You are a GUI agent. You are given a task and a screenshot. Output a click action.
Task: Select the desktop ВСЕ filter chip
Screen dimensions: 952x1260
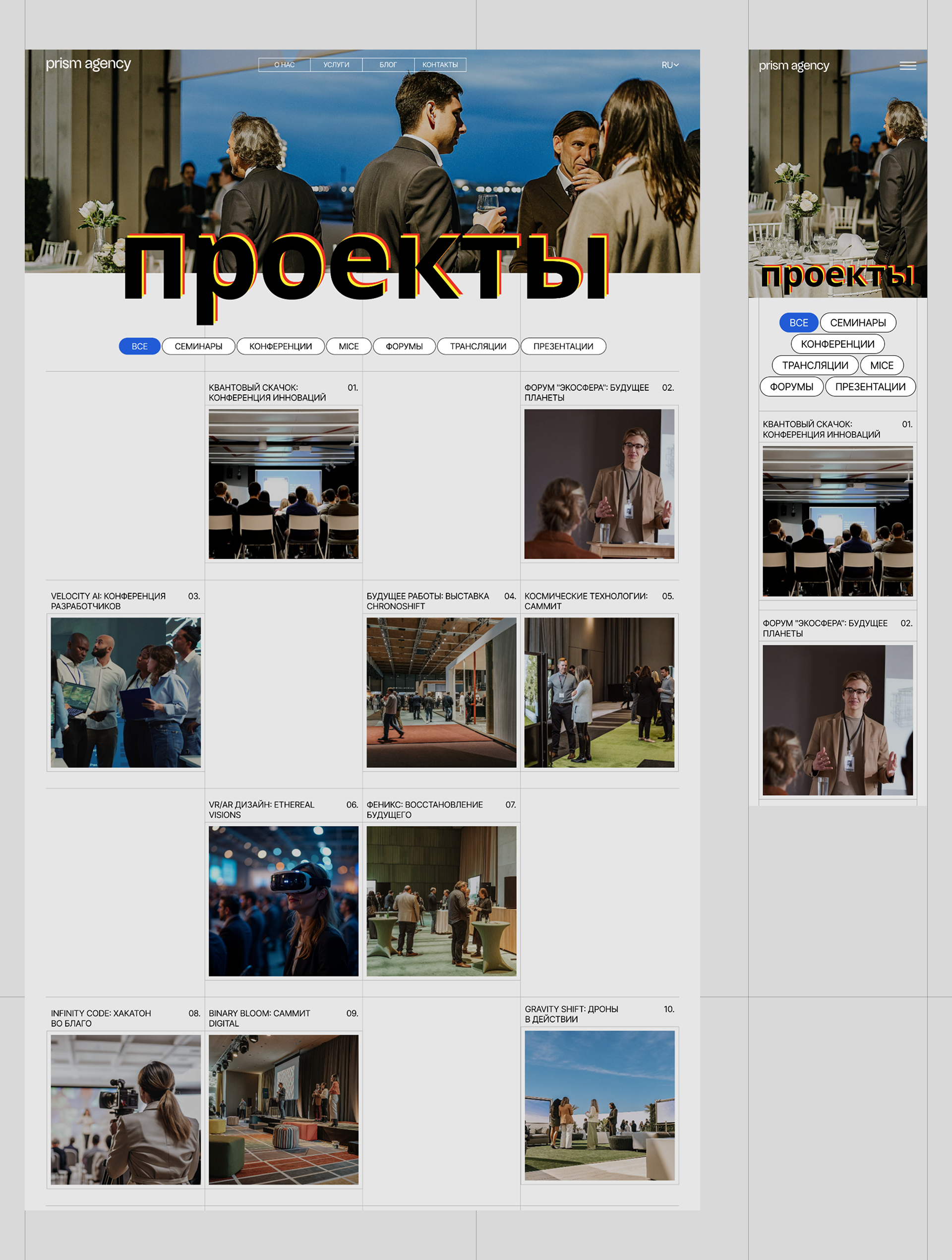140,346
